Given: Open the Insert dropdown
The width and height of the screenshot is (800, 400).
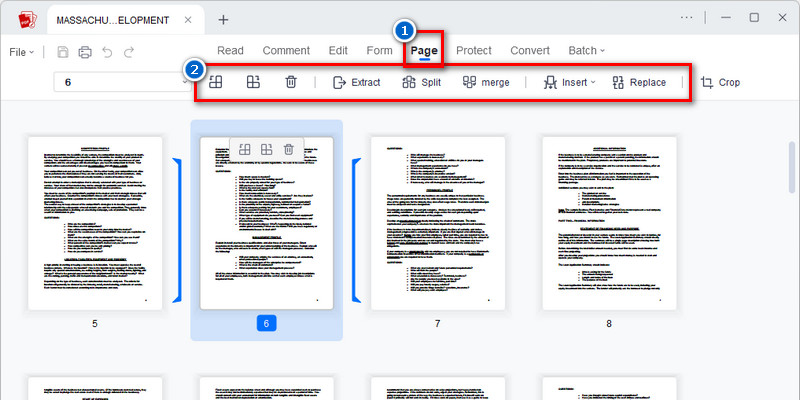Looking at the screenshot, I should (x=569, y=83).
